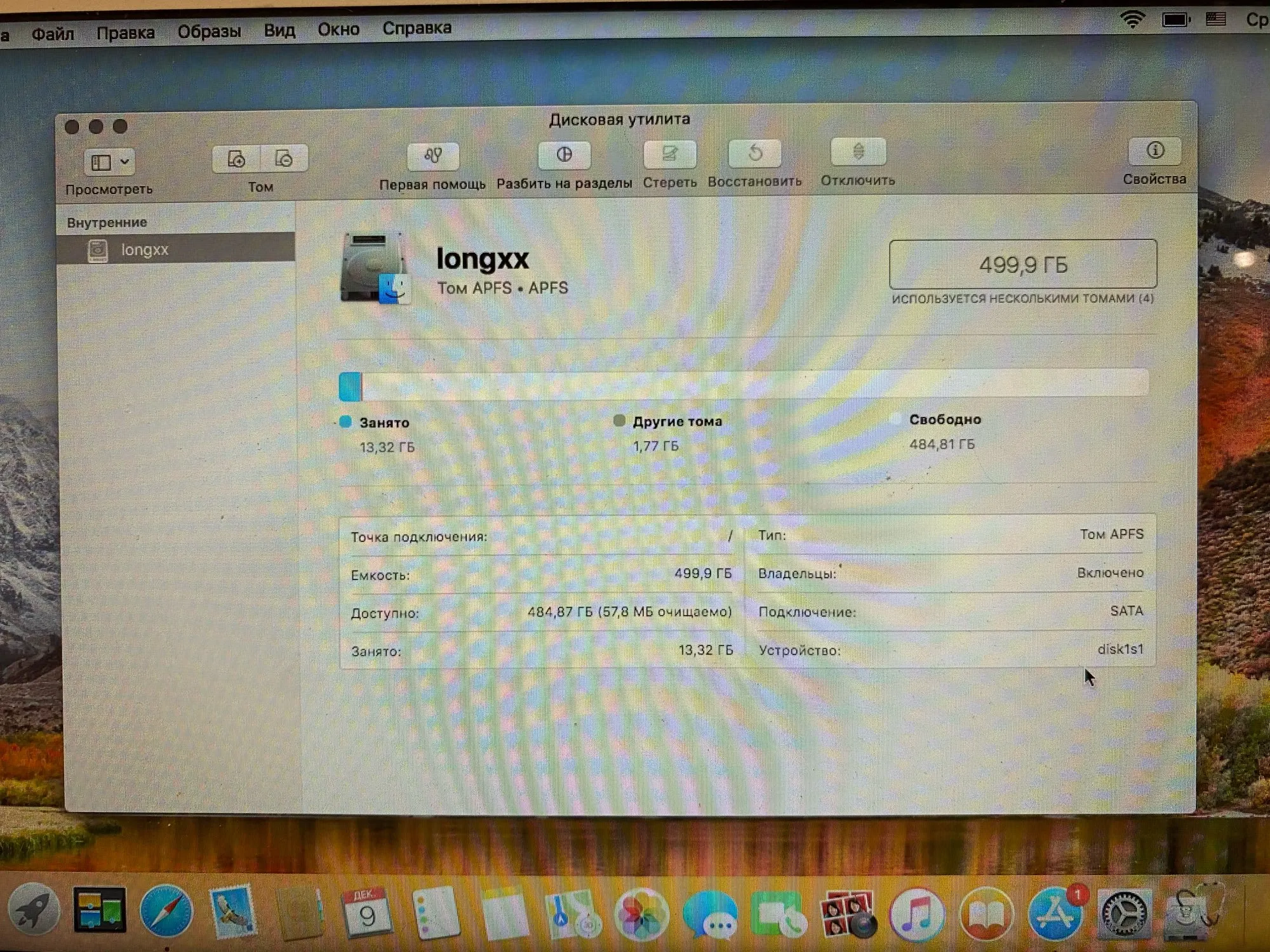Click the blue used-space segment of storage bar
The image size is (1270, 952).
point(350,387)
